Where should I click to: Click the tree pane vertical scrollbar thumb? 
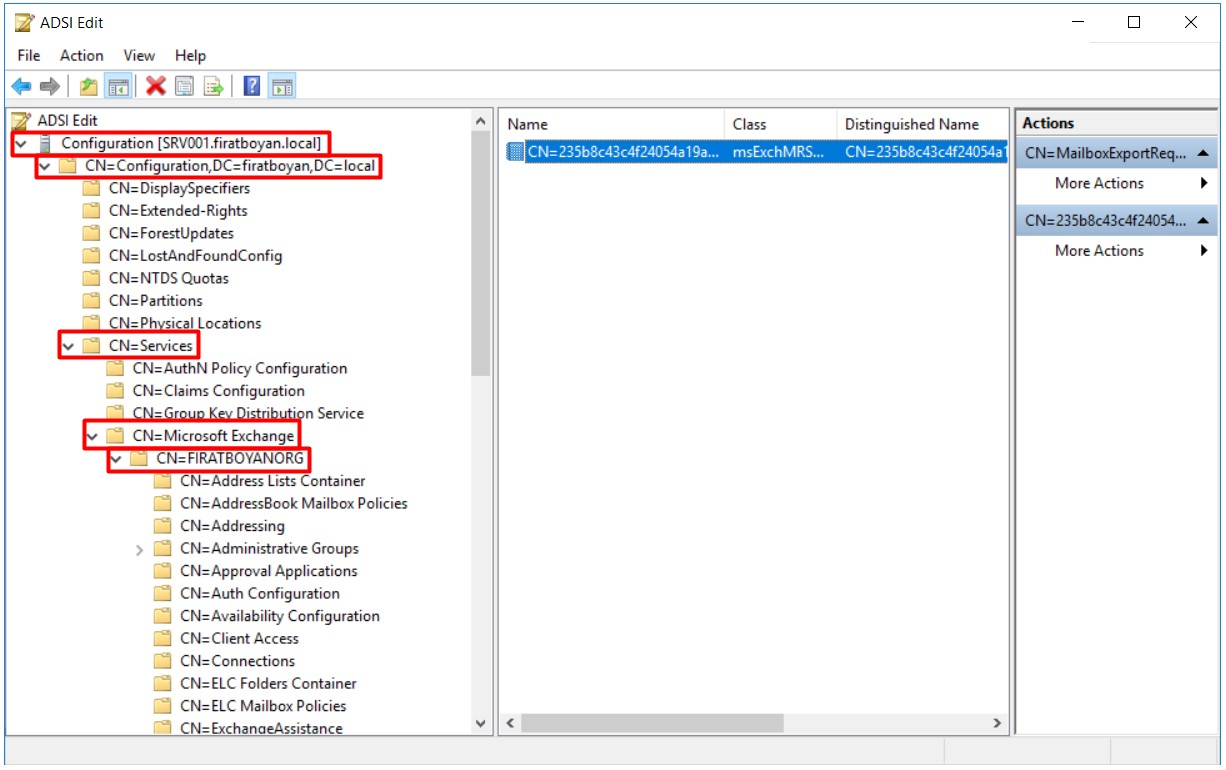tap(480, 255)
